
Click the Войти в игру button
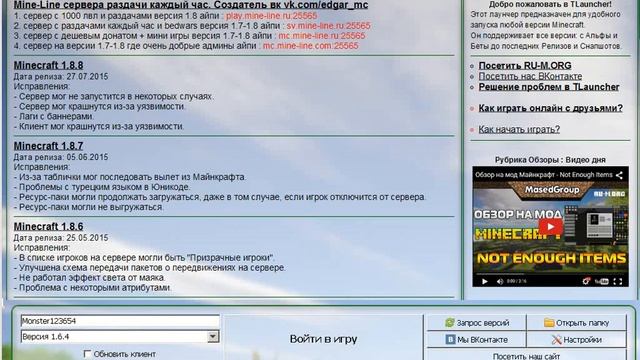pos(323,338)
